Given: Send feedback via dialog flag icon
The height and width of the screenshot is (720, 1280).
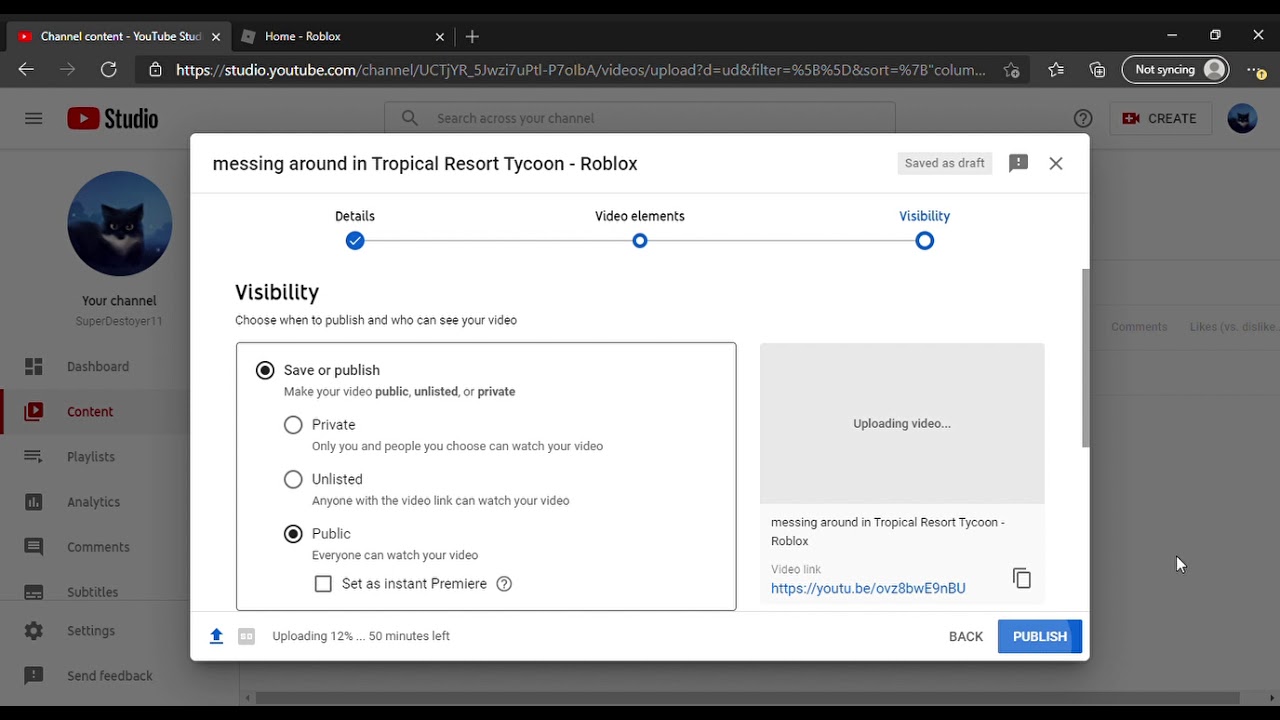Looking at the screenshot, I should [1018, 163].
